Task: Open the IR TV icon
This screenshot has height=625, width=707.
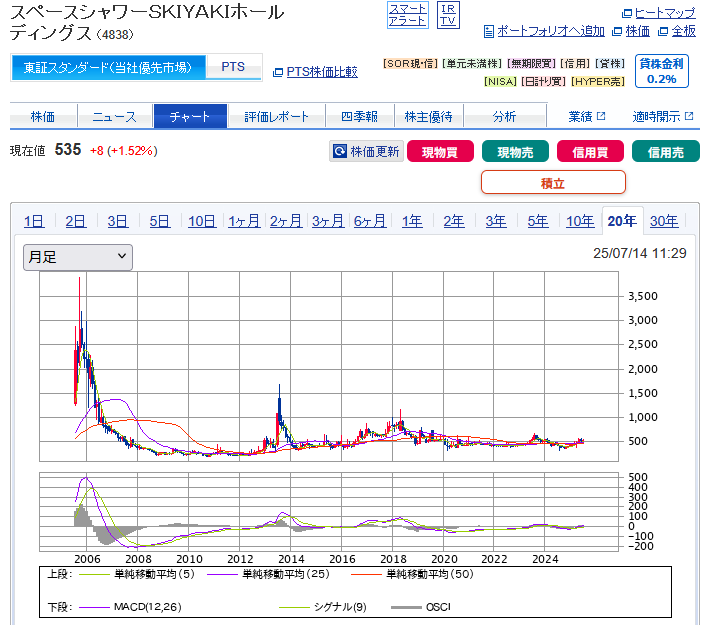Action: tap(448, 15)
